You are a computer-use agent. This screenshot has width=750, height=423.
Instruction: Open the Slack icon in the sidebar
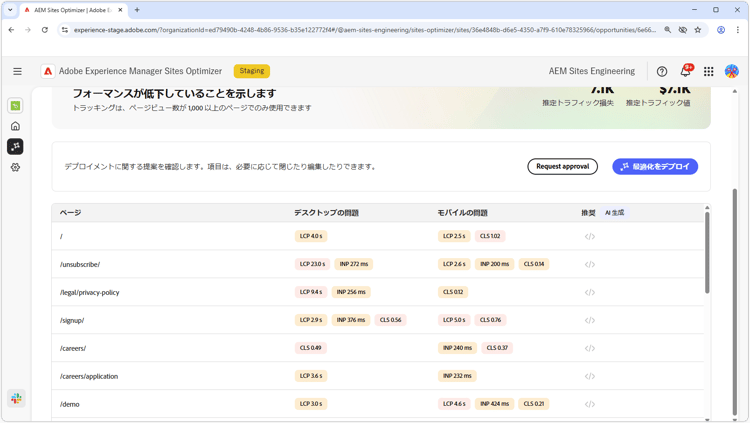(x=16, y=398)
